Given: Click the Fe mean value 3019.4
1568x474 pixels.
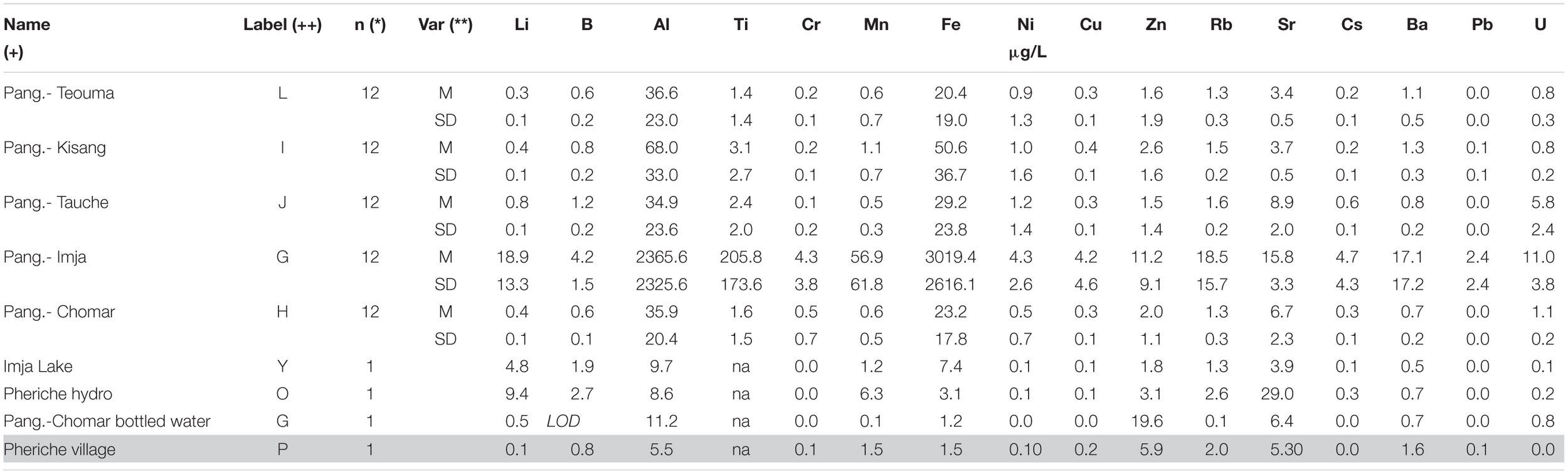Looking at the screenshot, I should pos(950,257).
